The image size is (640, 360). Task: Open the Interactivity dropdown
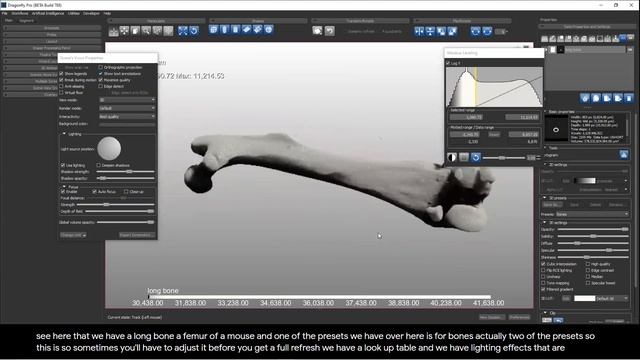click(127, 116)
